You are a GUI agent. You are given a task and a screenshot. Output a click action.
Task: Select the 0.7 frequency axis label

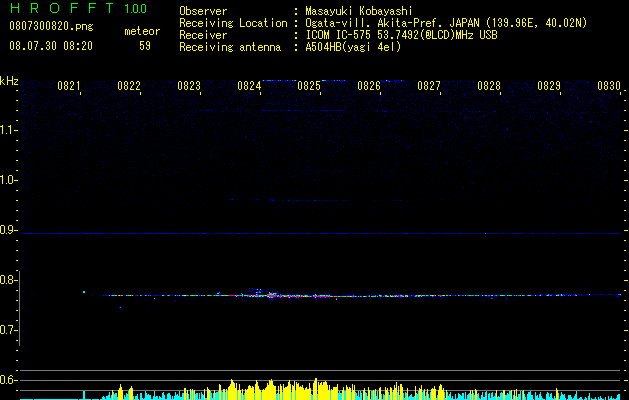tap(8, 330)
